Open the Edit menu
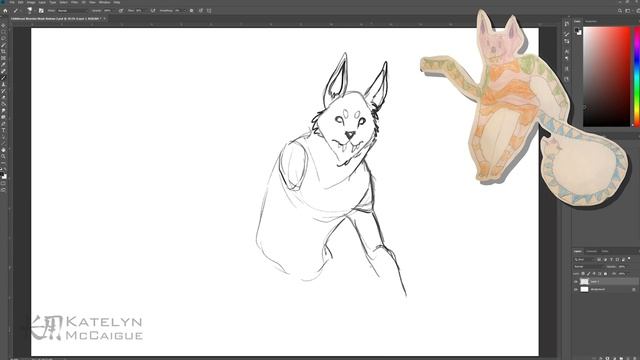This screenshot has height=360, width=640. tap(20, 2)
